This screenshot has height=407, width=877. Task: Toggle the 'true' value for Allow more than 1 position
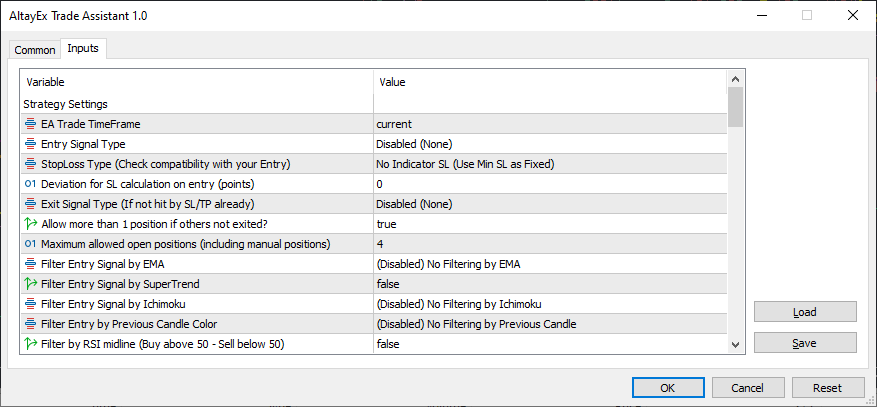[550, 224]
